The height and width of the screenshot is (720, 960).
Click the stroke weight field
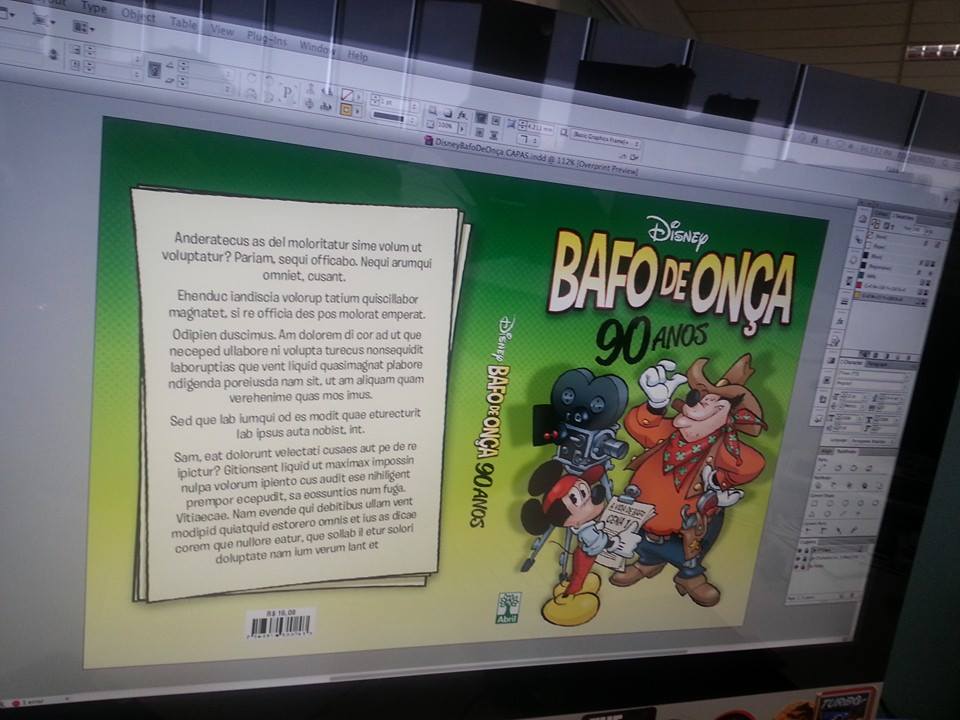pos(392,102)
